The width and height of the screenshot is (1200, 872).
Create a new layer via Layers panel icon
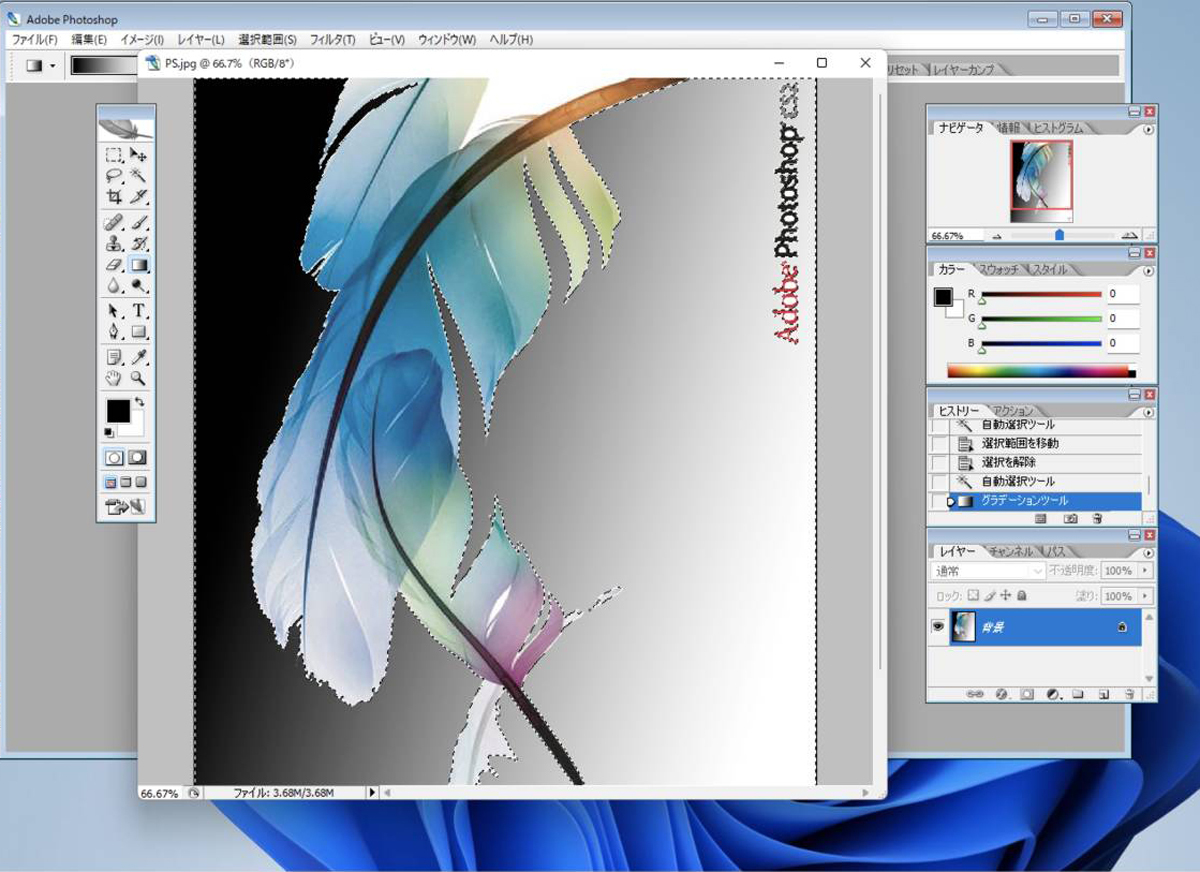coord(1104,693)
